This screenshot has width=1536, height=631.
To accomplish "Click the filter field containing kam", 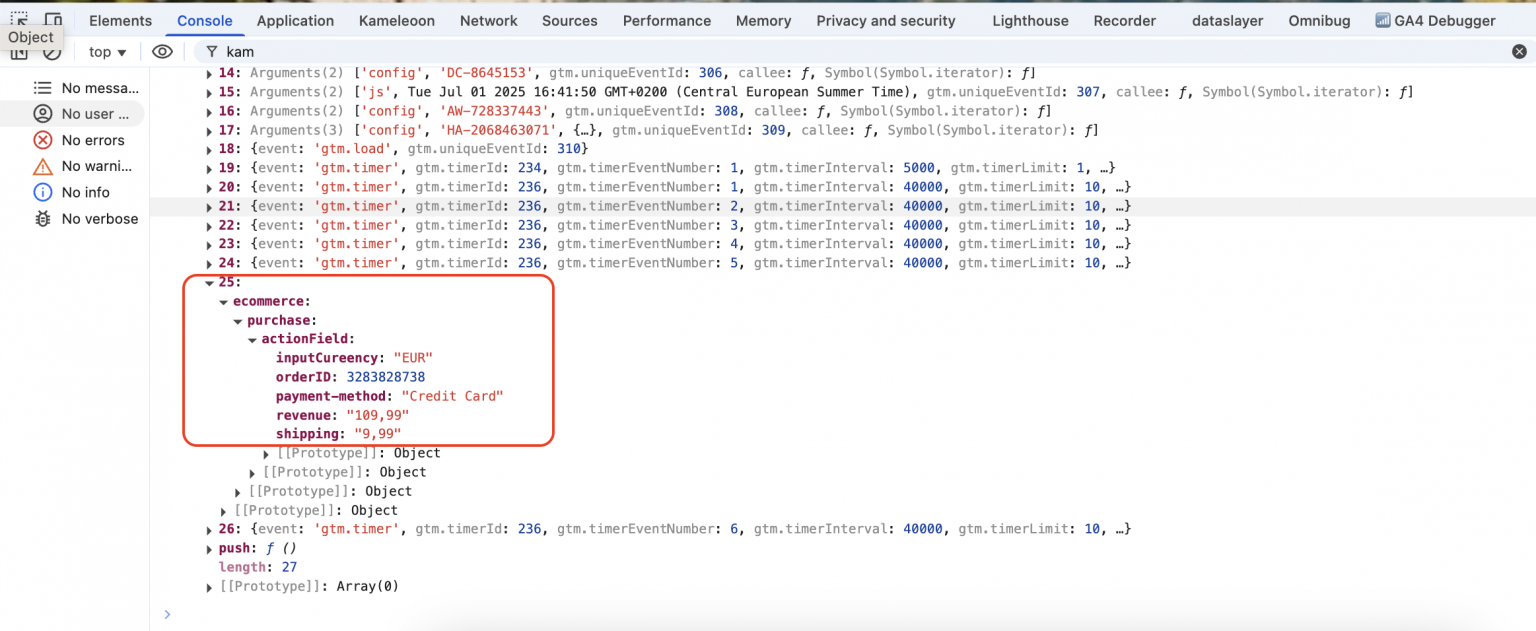I will (x=800, y=52).
